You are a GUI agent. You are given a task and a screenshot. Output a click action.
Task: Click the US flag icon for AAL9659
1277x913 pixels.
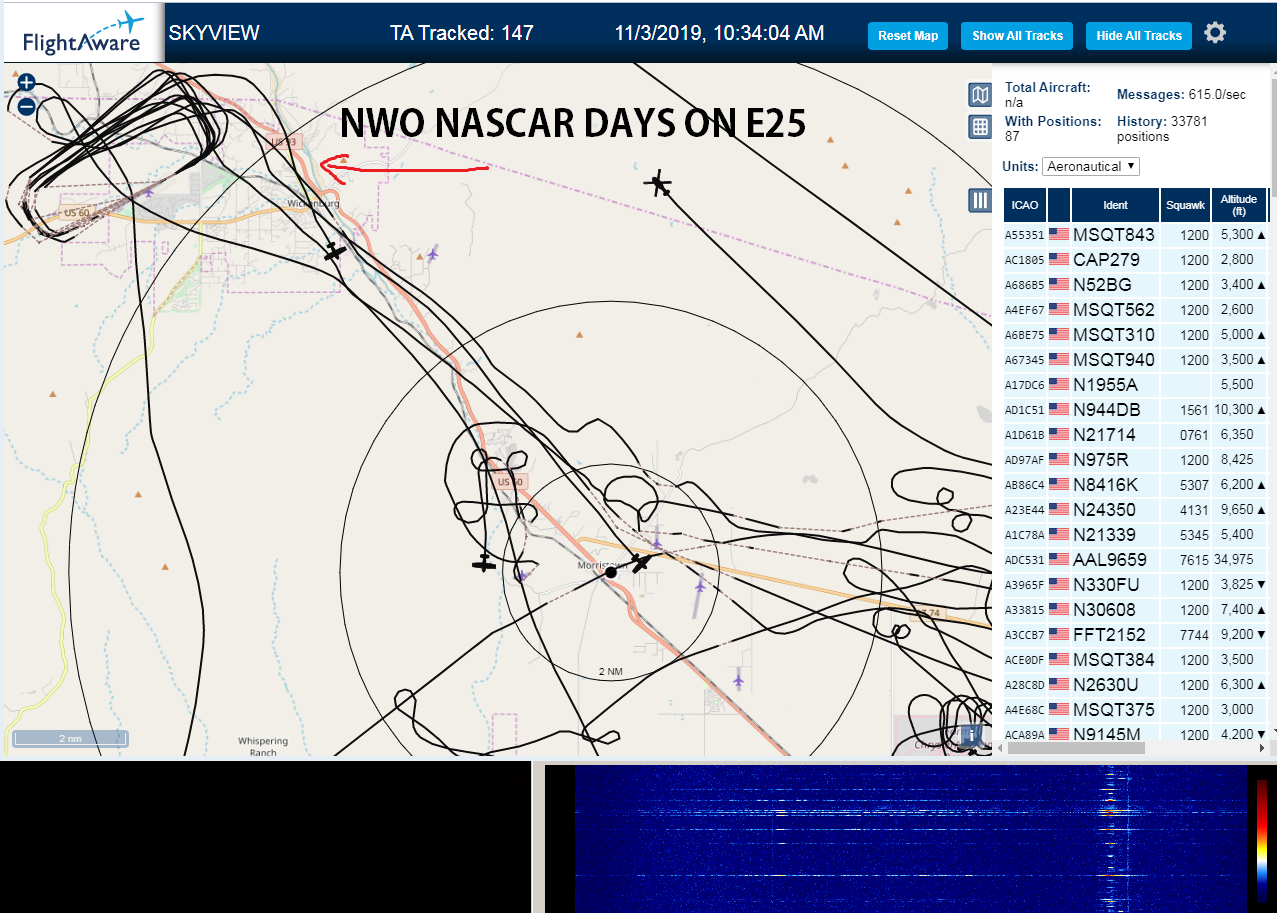point(1058,560)
